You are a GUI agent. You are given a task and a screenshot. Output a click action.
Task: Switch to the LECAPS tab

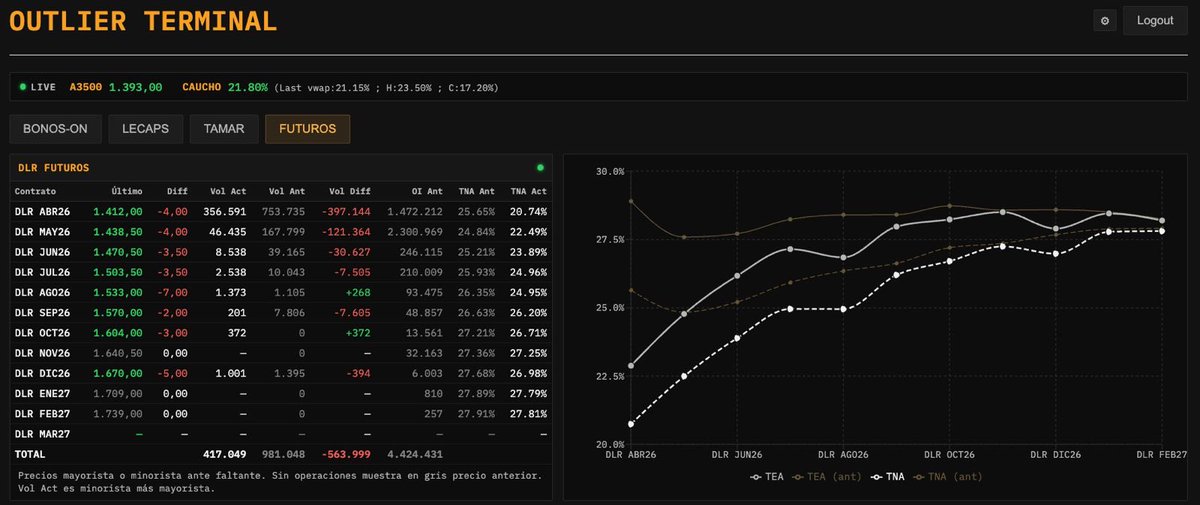click(x=145, y=128)
